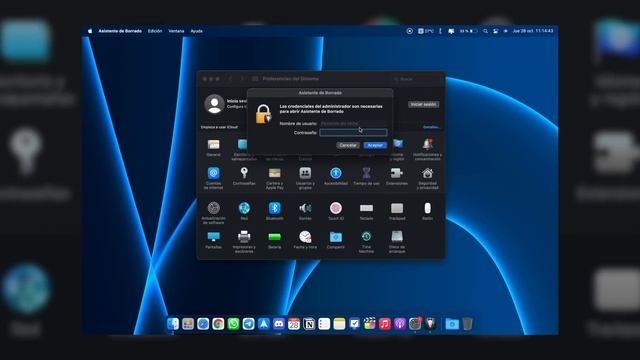Open Podcasts from the Dock
The width and height of the screenshot is (640, 360).
click(400, 324)
